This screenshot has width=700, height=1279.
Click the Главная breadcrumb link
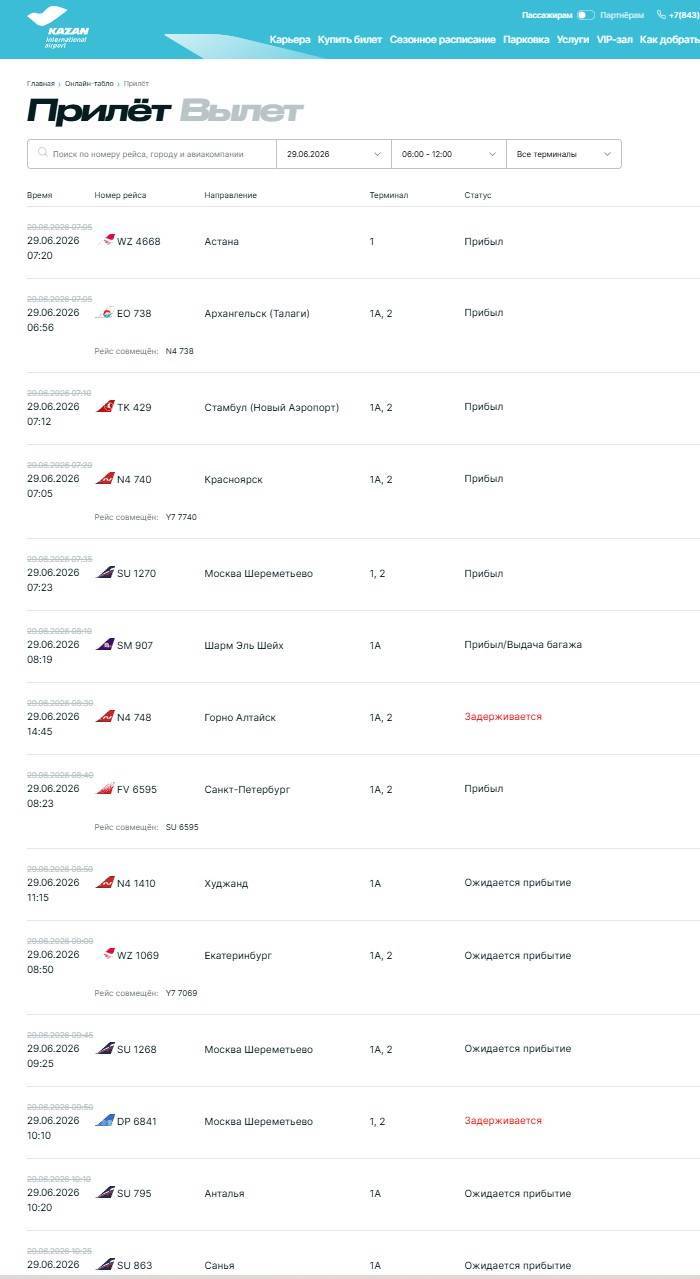[41, 84]
